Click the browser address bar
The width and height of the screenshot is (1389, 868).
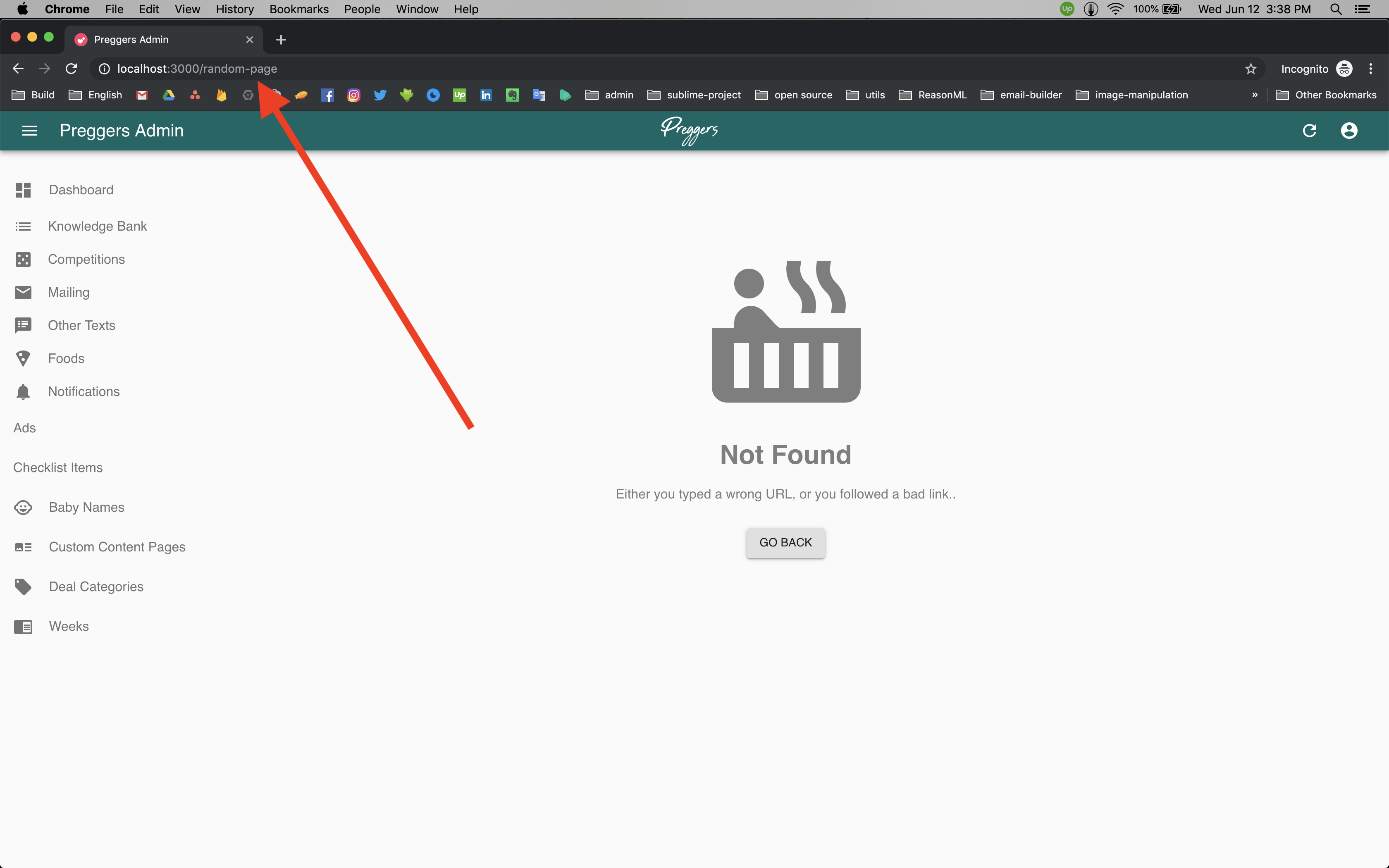pyautogui.click(x=402, y=68)
